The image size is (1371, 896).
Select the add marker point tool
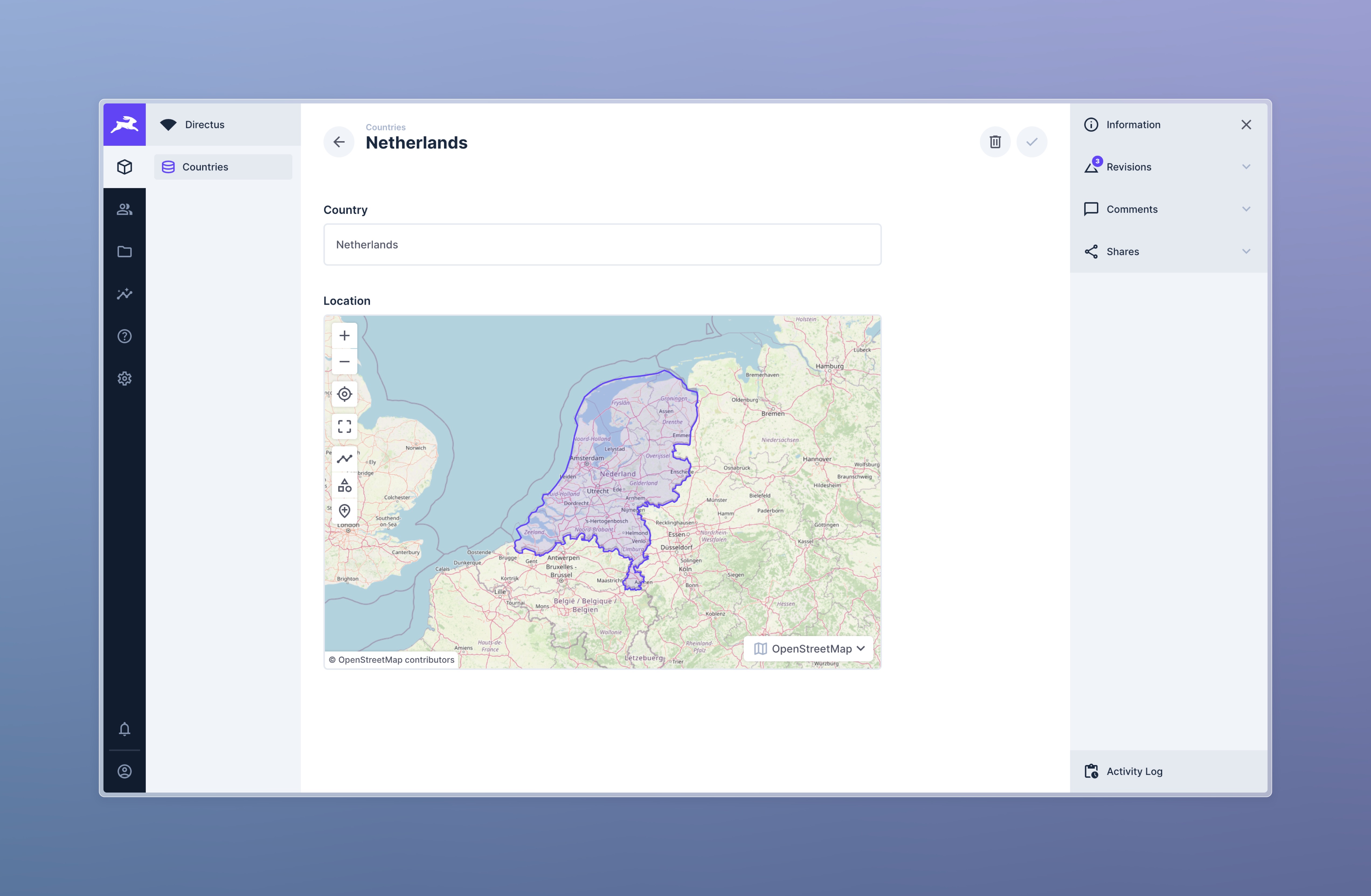344,511
